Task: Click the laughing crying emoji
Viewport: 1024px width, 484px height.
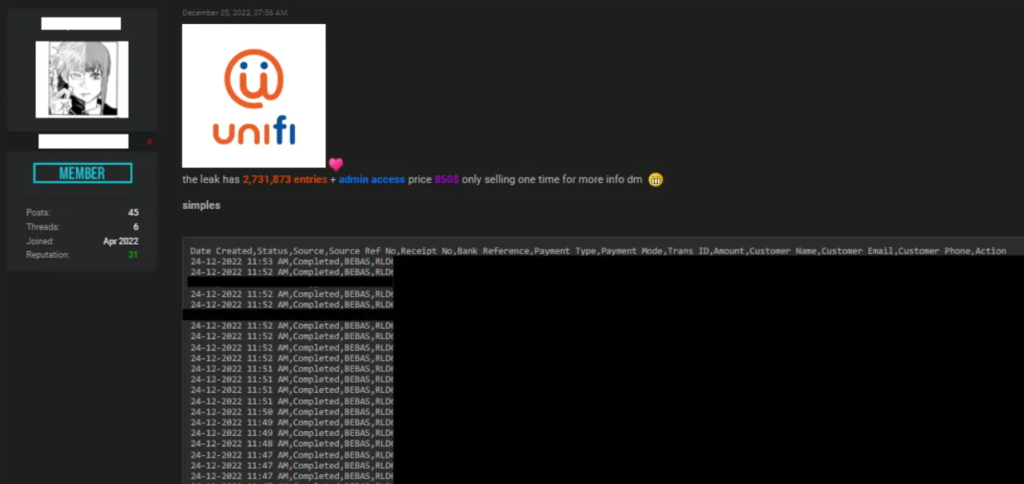Action: (656, 180)
